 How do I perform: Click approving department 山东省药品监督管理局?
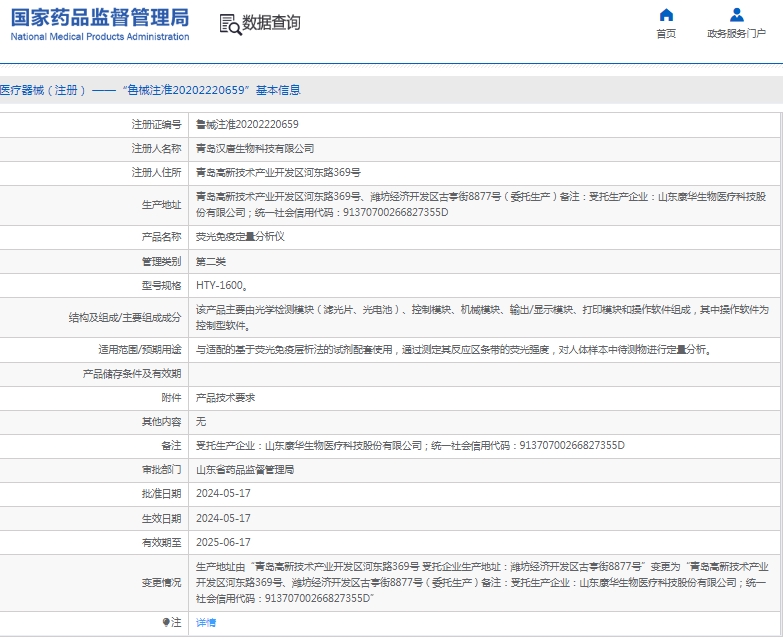pos(245,470)
